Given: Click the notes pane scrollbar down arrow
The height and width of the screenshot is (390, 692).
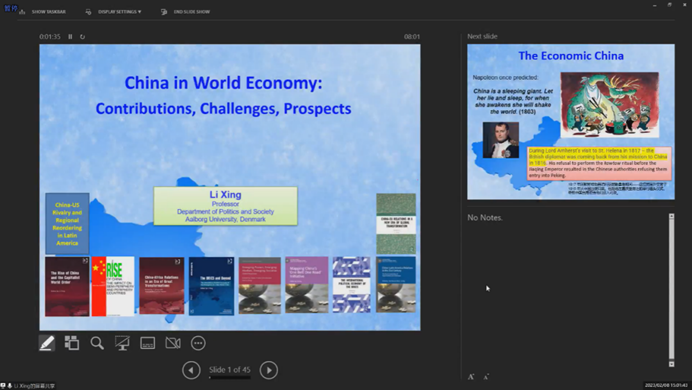Looking at the screenshot, I should pyautogui.click(x=671, y=364).
